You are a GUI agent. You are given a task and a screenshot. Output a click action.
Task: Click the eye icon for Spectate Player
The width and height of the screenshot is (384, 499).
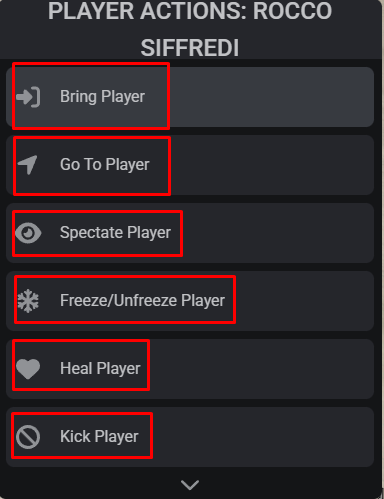pyautogui.click(x=28, y=233)
